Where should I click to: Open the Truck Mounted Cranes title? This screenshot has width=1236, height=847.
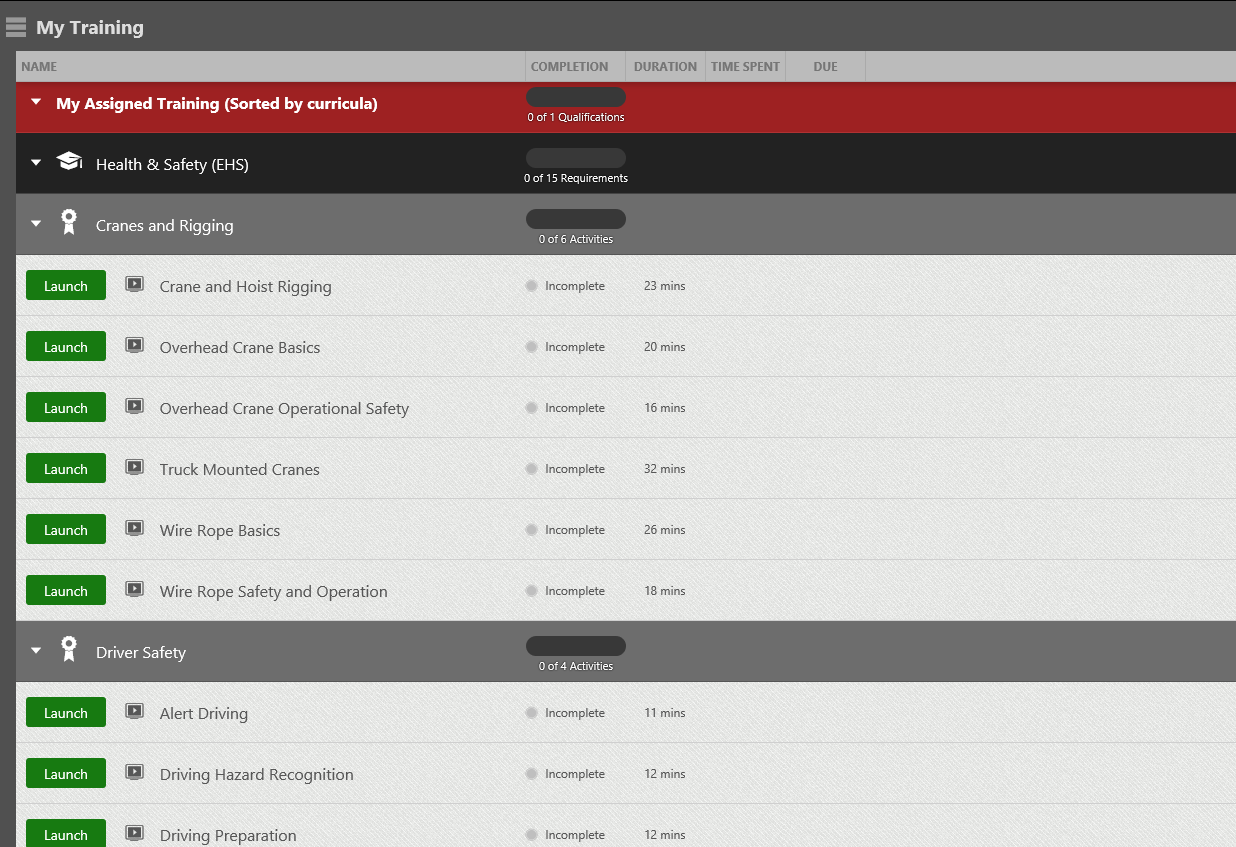coord(239,470)
